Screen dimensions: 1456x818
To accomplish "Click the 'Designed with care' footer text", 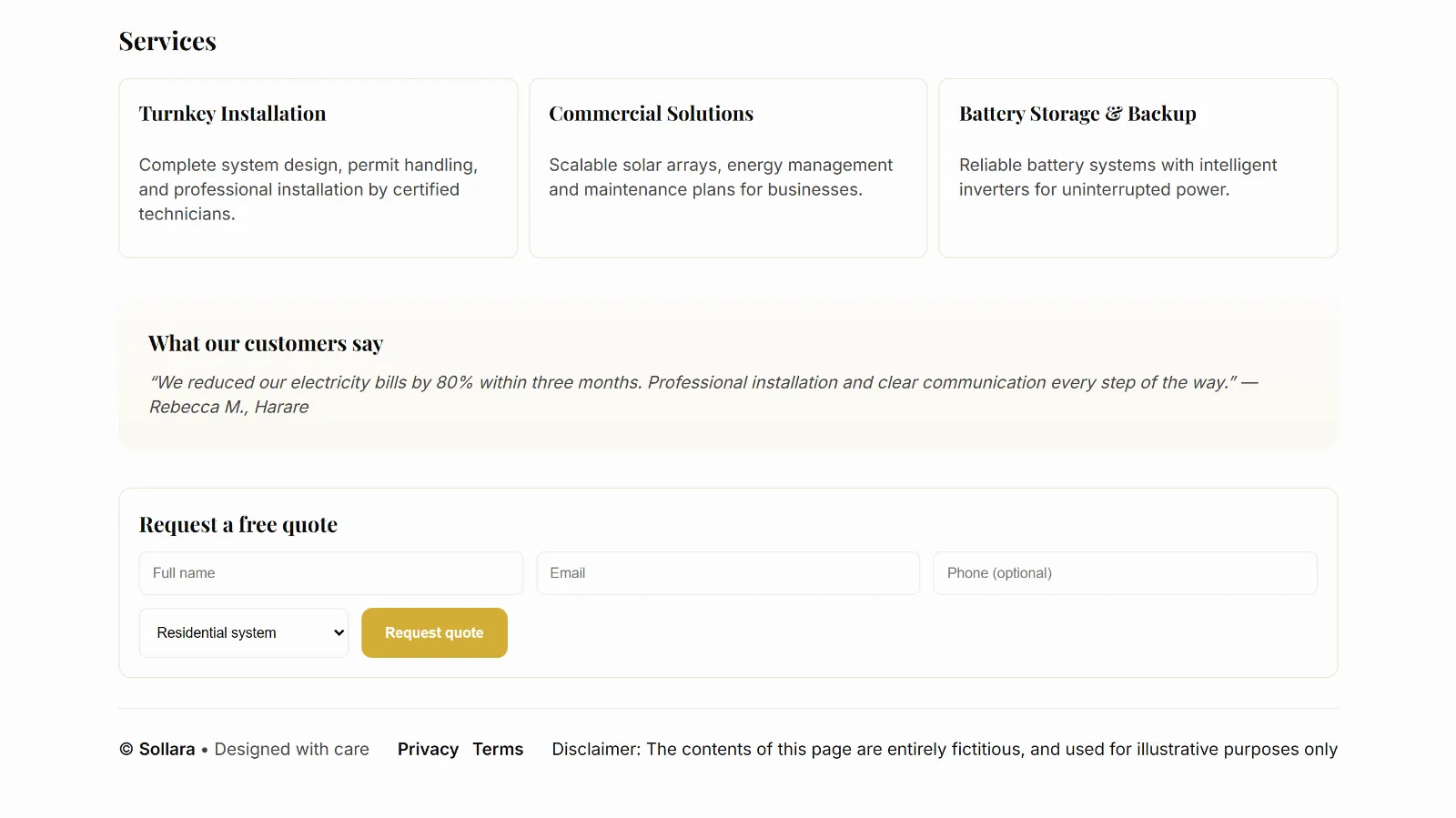I will click(291, 749).
